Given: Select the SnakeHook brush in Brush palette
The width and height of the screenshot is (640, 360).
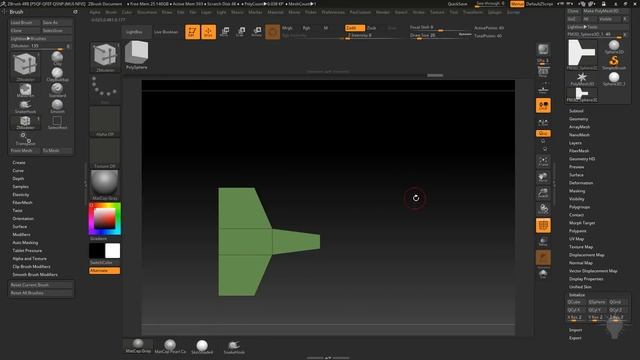Looking at the screenshot, I should [25, 107].
